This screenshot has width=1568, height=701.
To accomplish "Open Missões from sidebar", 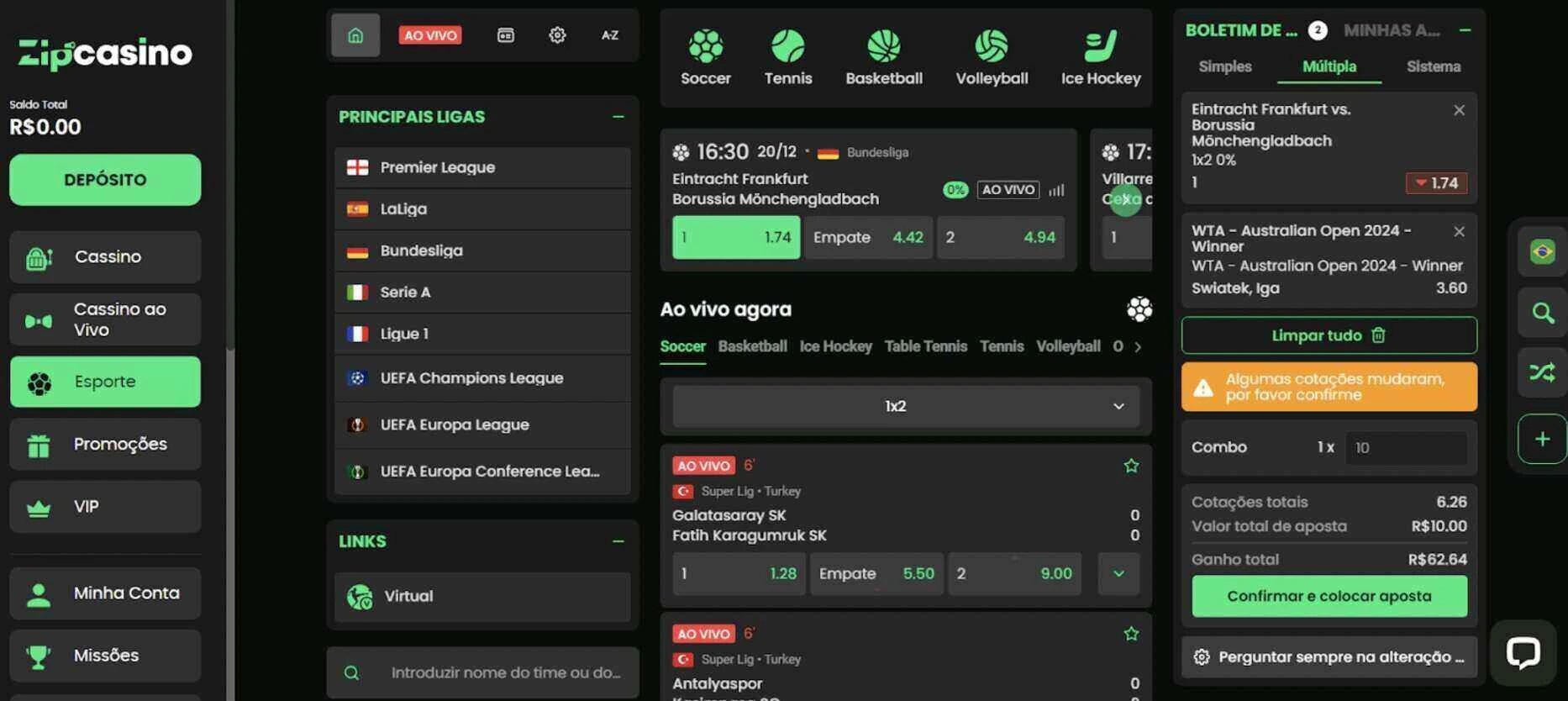I will coord(105,656).
